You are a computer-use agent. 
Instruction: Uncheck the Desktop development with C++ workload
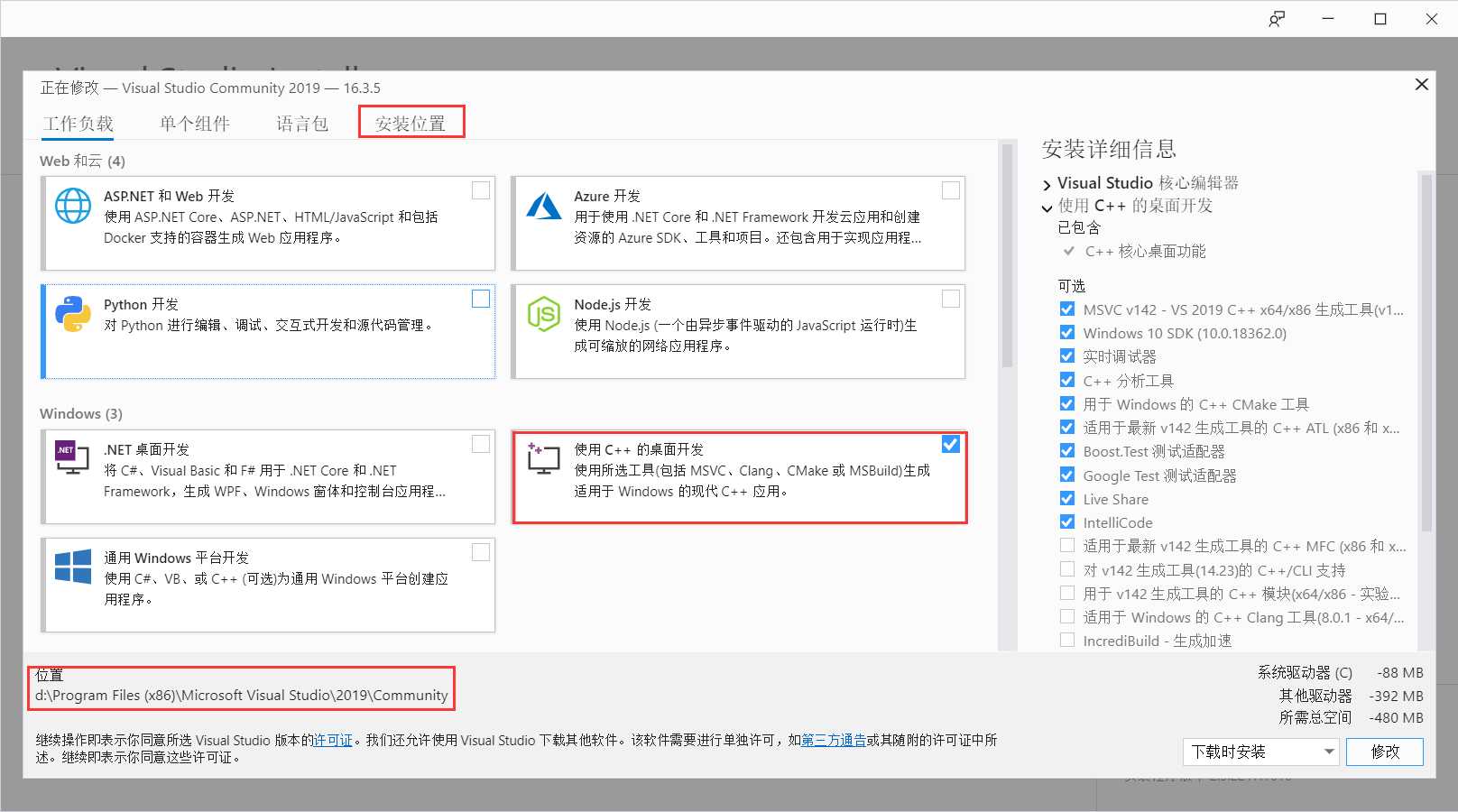pos(951,444)
